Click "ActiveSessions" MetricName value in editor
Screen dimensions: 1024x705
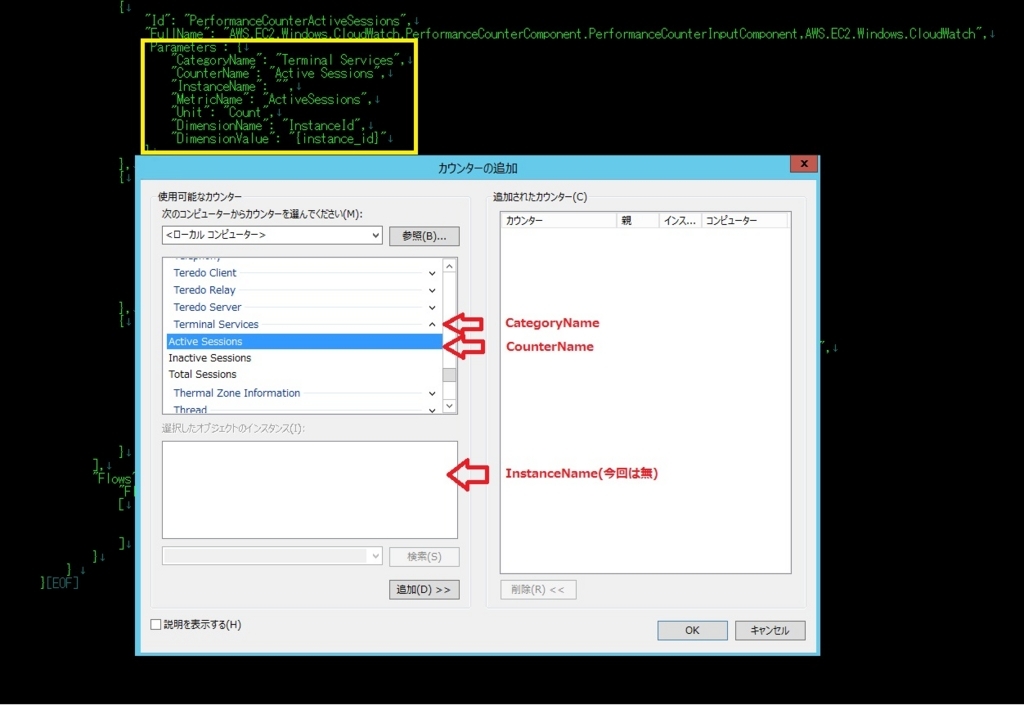point(315,99)
